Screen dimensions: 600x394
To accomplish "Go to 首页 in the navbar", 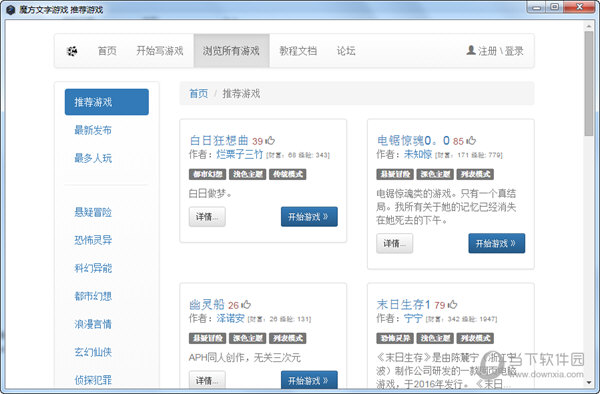I will coord(107,51).
